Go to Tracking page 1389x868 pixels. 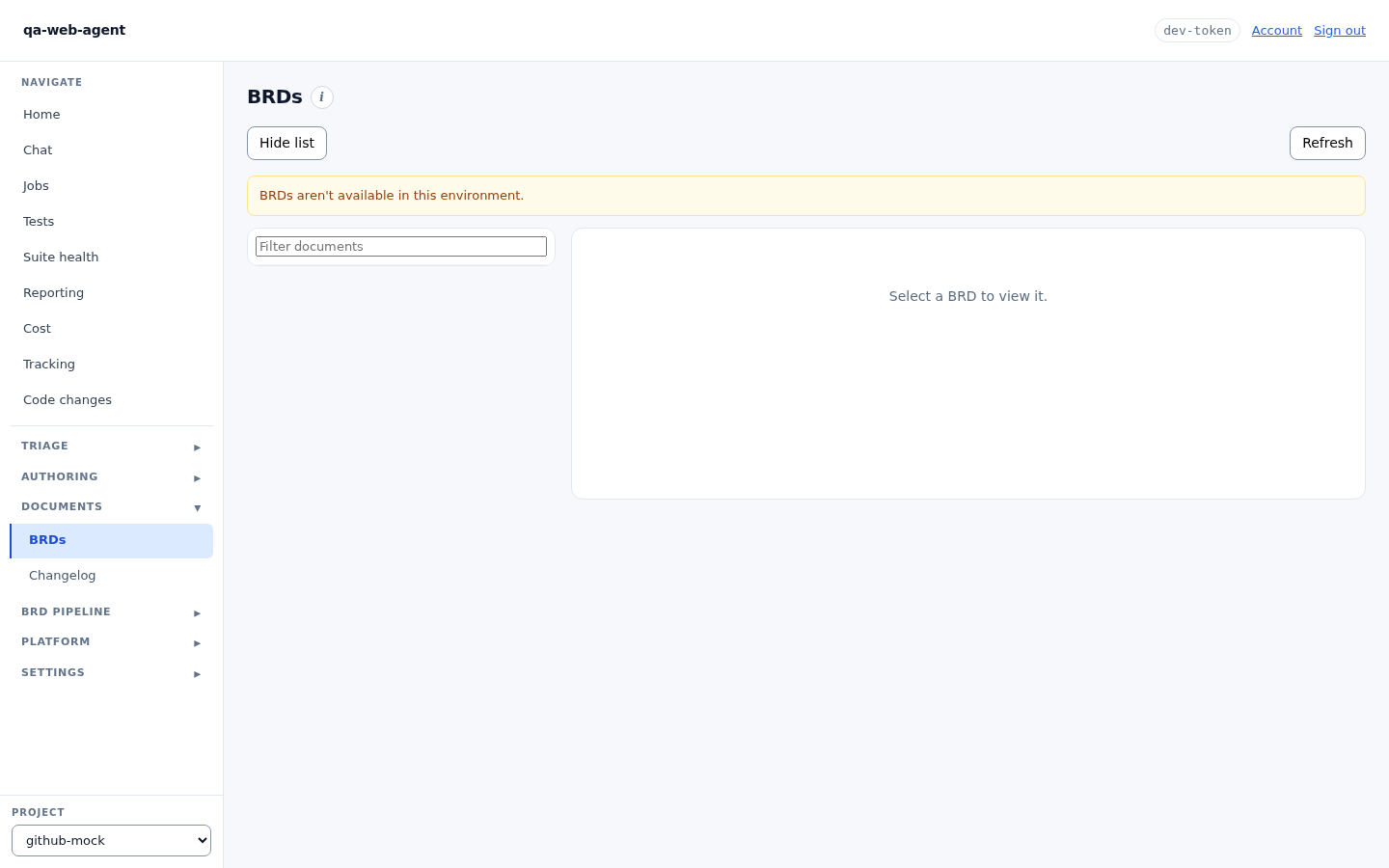coord(111,365)
